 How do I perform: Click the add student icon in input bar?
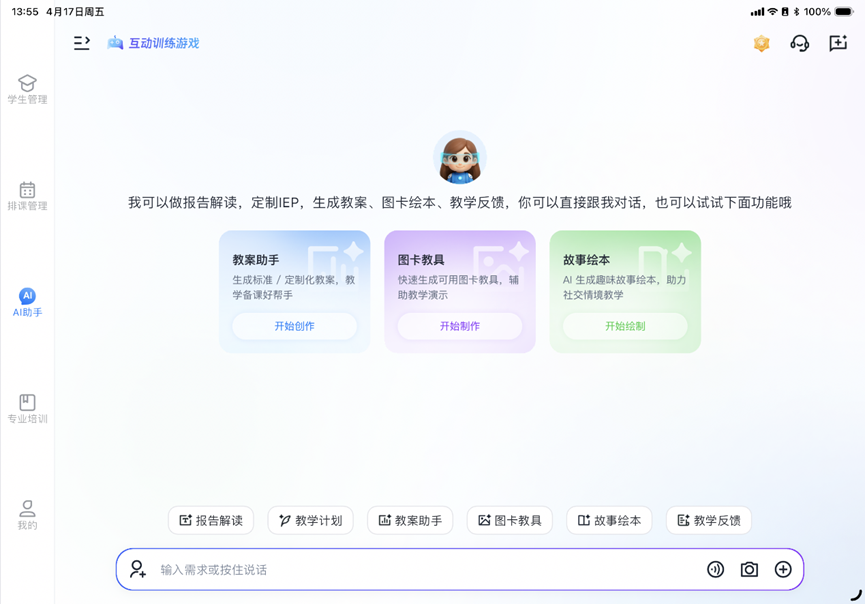[x=138, y=569]
